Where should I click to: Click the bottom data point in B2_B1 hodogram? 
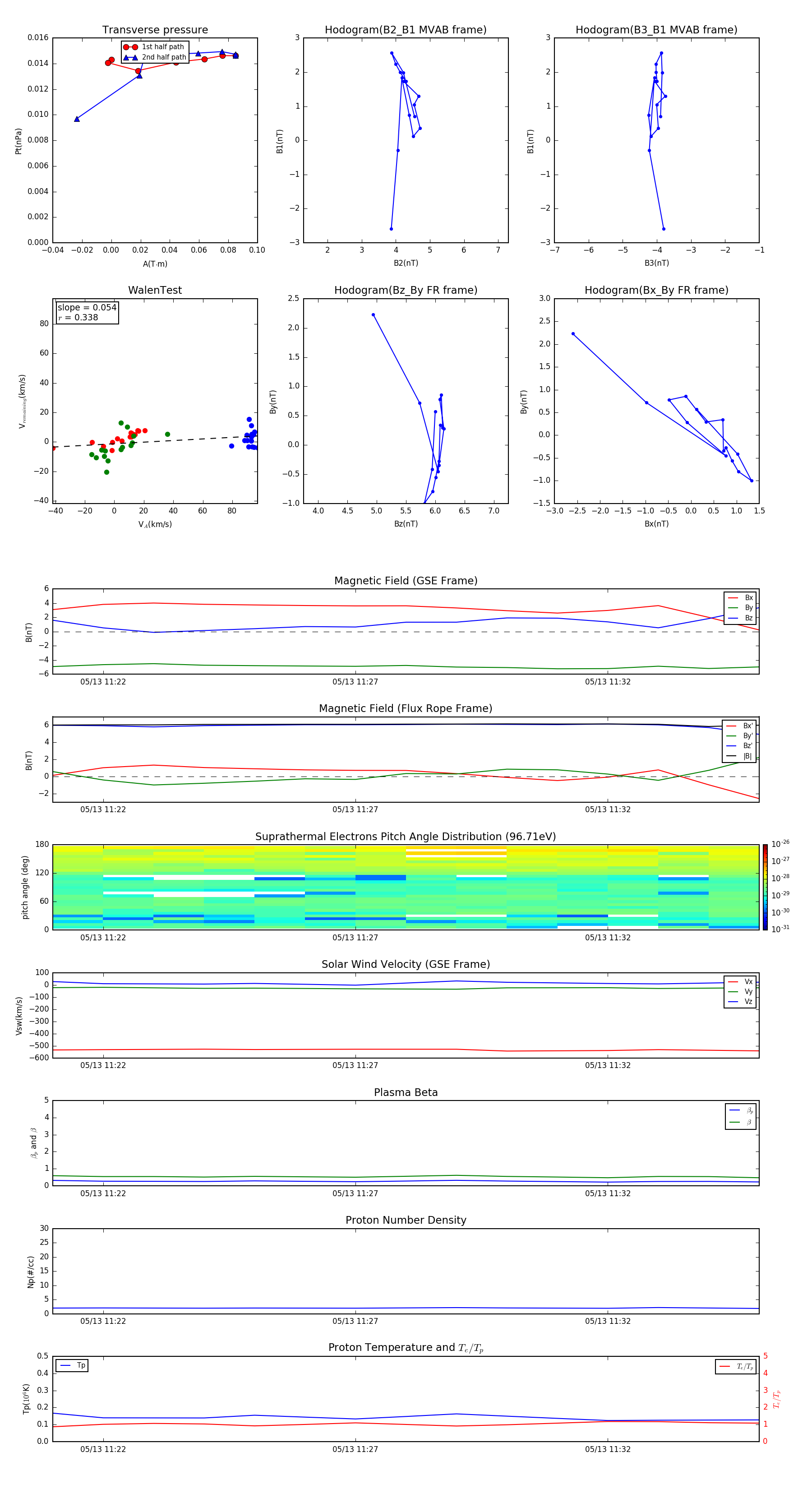pyautogui.click(x=391, y=229)
